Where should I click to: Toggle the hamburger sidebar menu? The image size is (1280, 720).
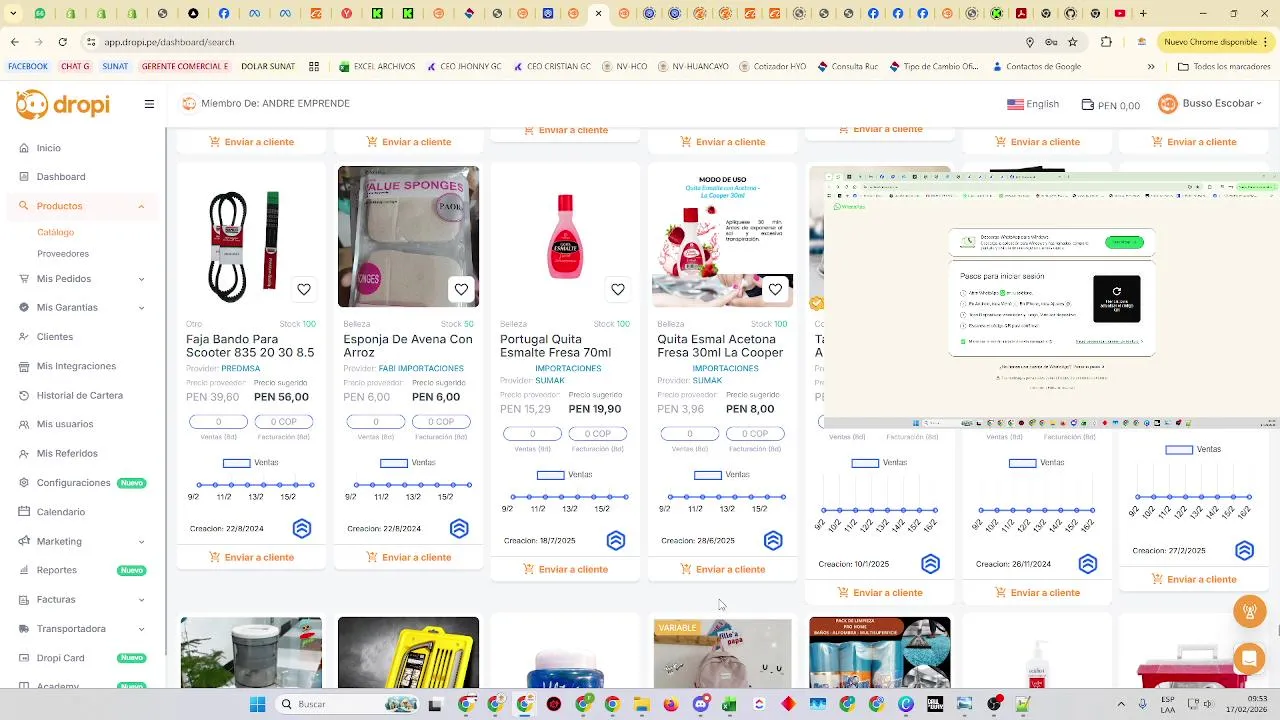pos(149,104)
